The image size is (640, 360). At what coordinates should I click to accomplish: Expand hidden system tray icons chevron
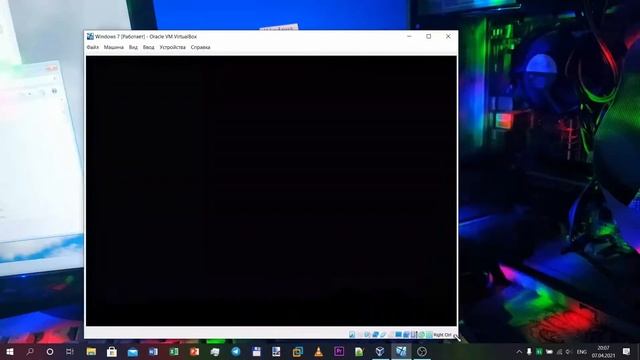[x=519, y=352]
